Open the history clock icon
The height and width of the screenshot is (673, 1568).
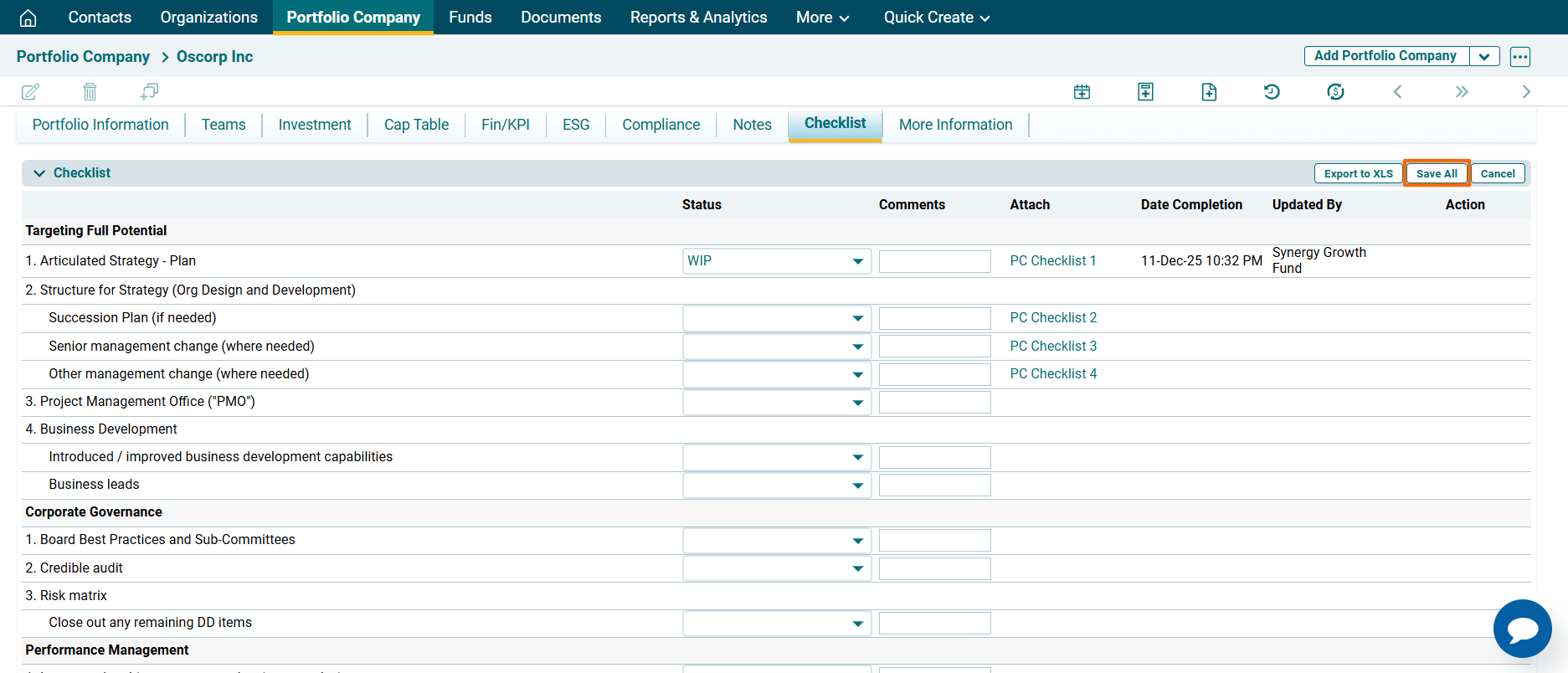click(x=1272, y=92)
